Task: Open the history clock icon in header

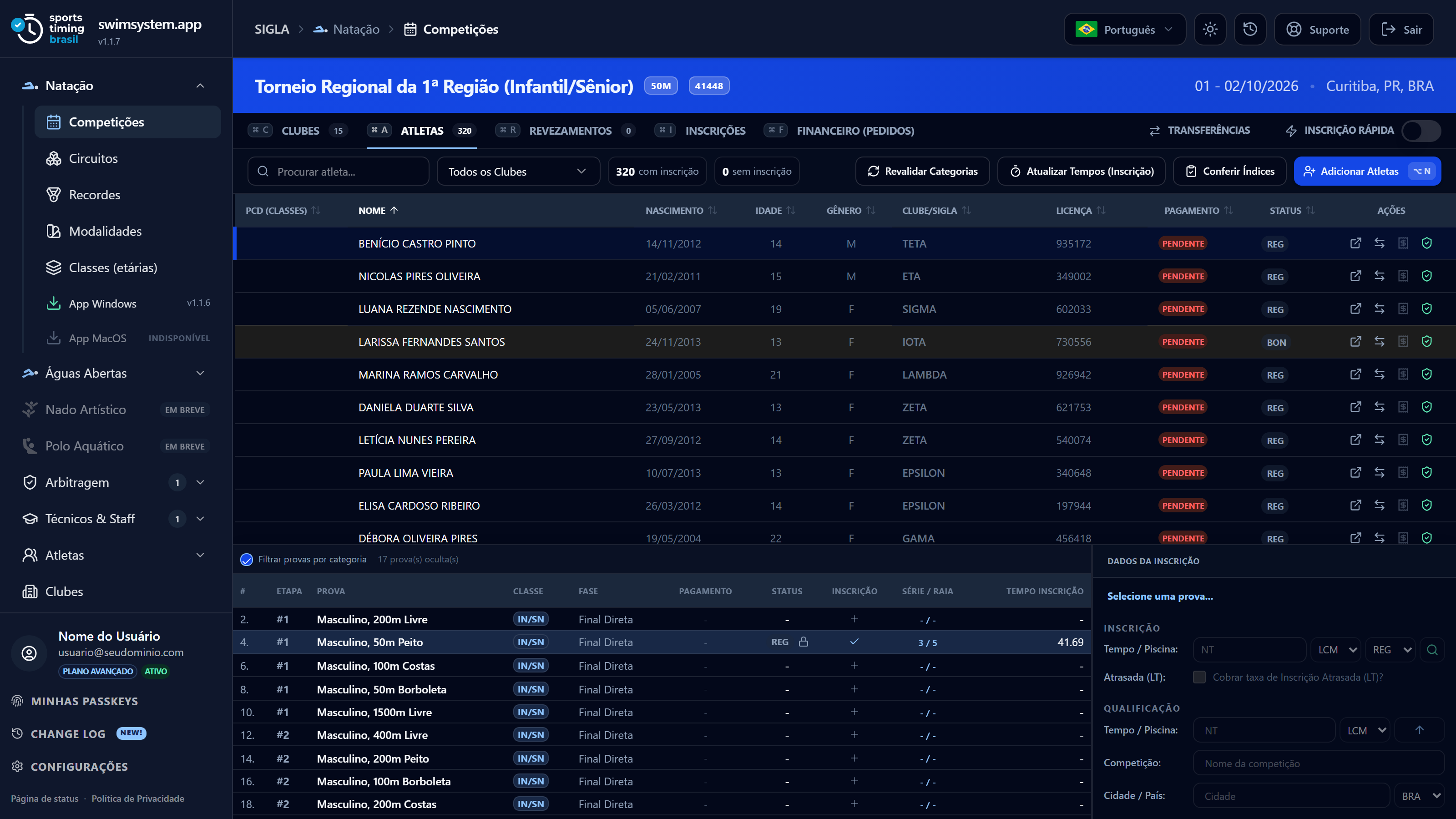Action: 1250,30
